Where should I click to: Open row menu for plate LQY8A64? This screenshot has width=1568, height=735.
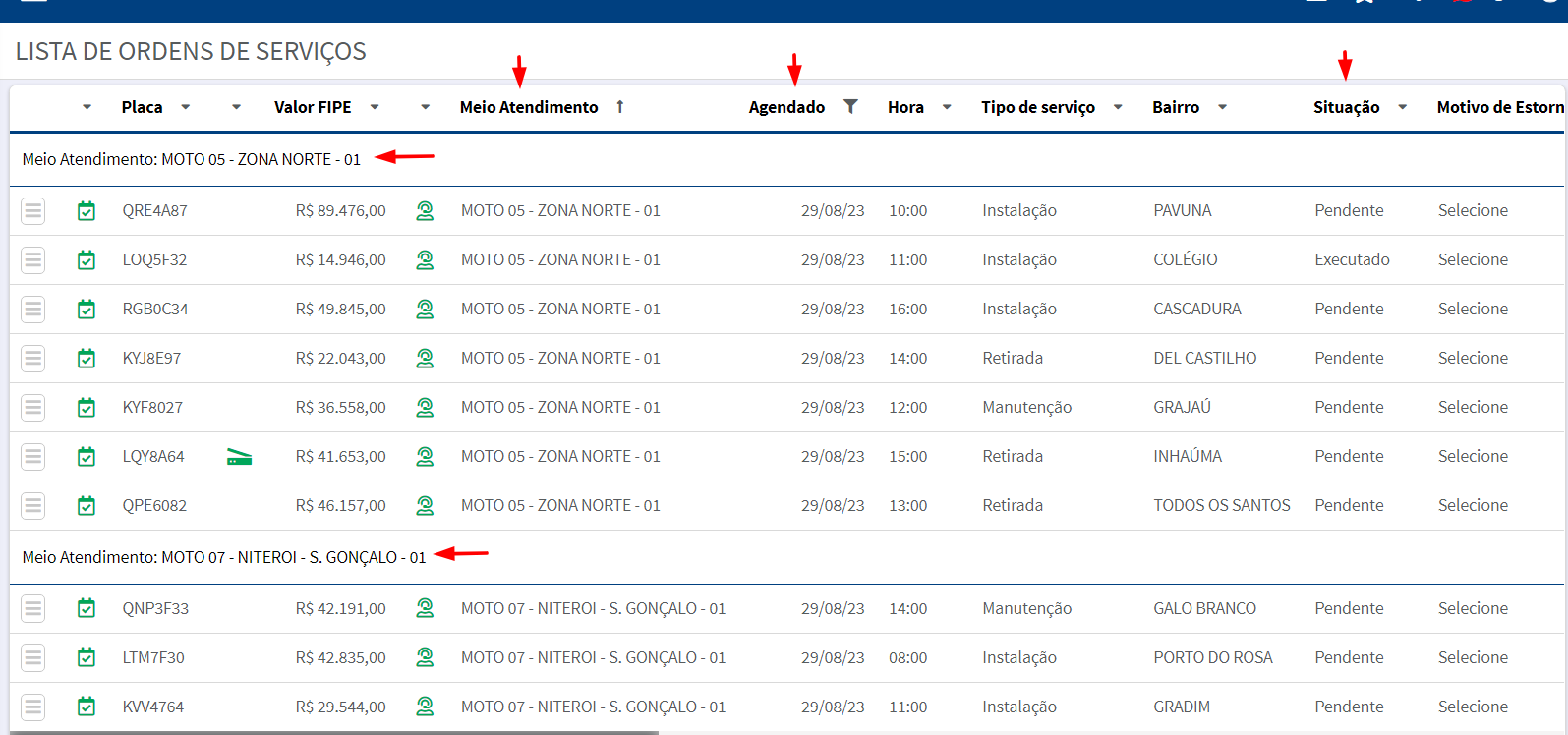click(x=33, y=456)
